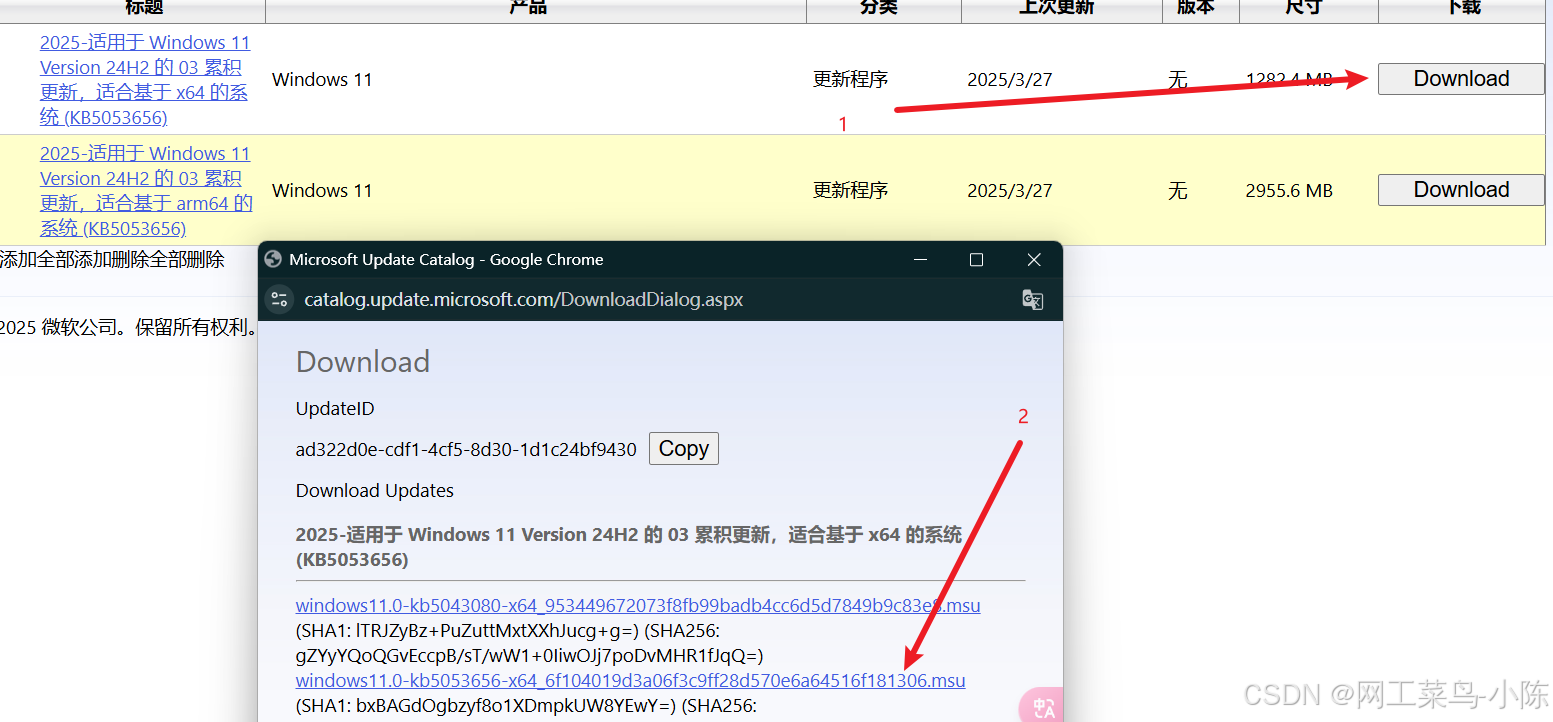The image size is (1553, 722).
Task: Click popup address bar URL field
Action: [x=524, y=299]
